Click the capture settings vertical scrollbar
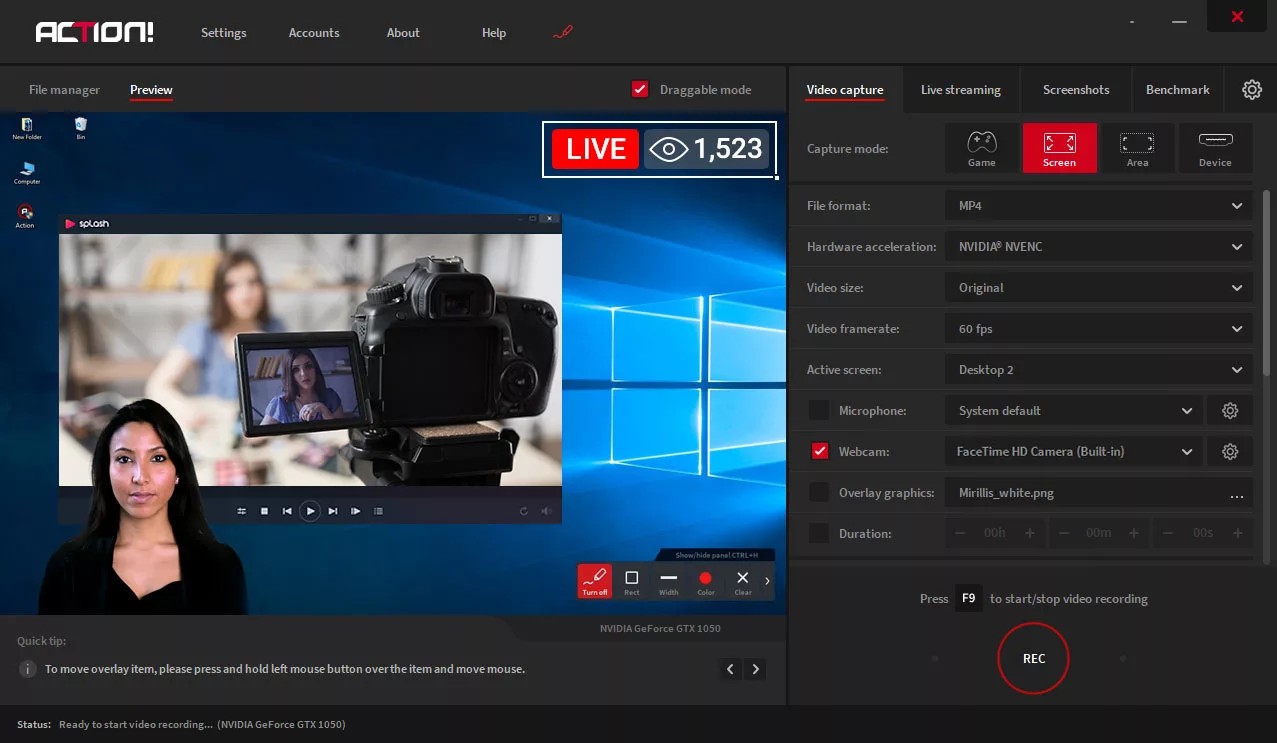The width and height of the screenshot is (1277, 743). pos(1267,282)
